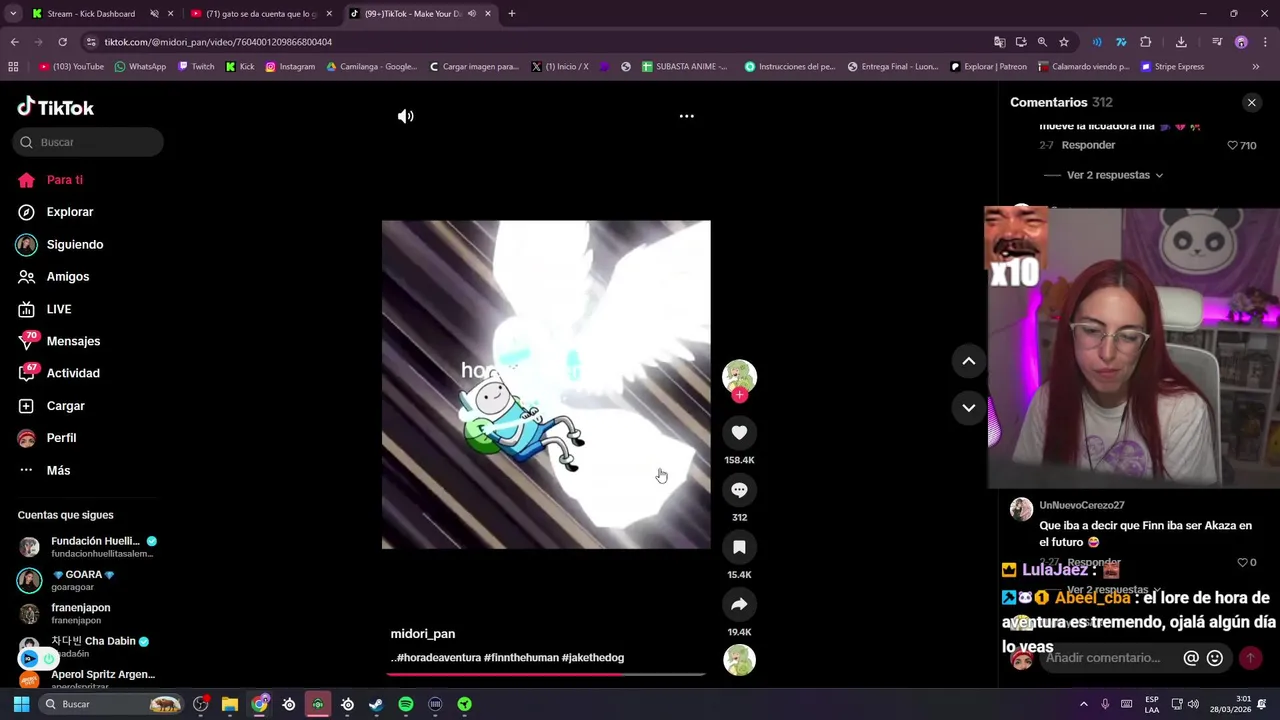This screenshot has width=1280, height=720.
Task: Mute the TikTok video with the speaker icon
Action: click(405, 116)
